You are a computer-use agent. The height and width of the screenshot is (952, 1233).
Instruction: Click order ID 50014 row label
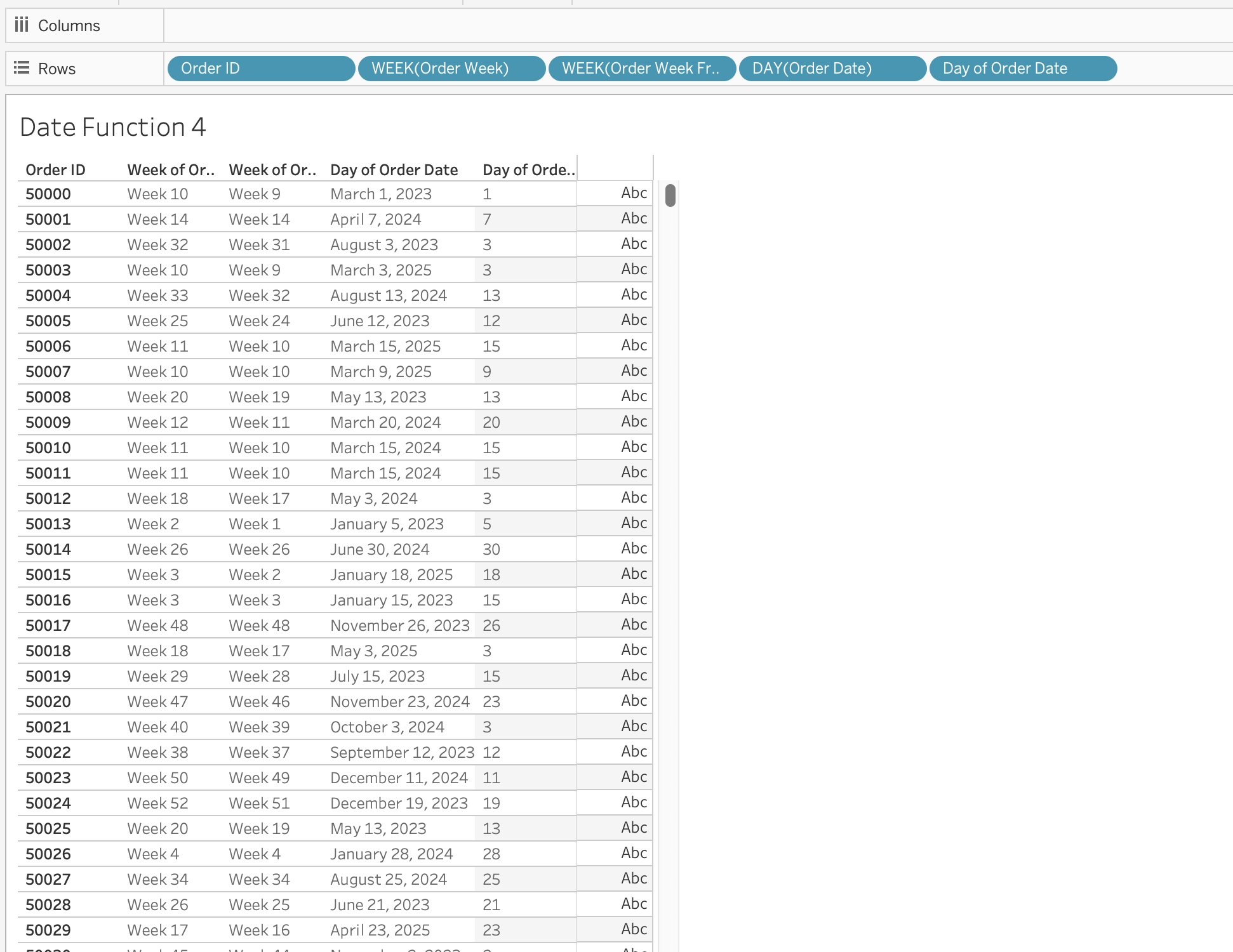click(x=48, y=550)
